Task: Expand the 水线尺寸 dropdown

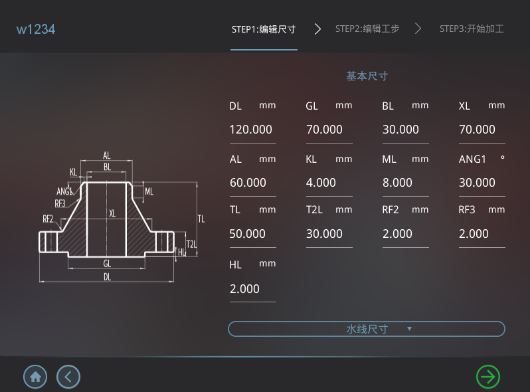Action: pos(366,329)
